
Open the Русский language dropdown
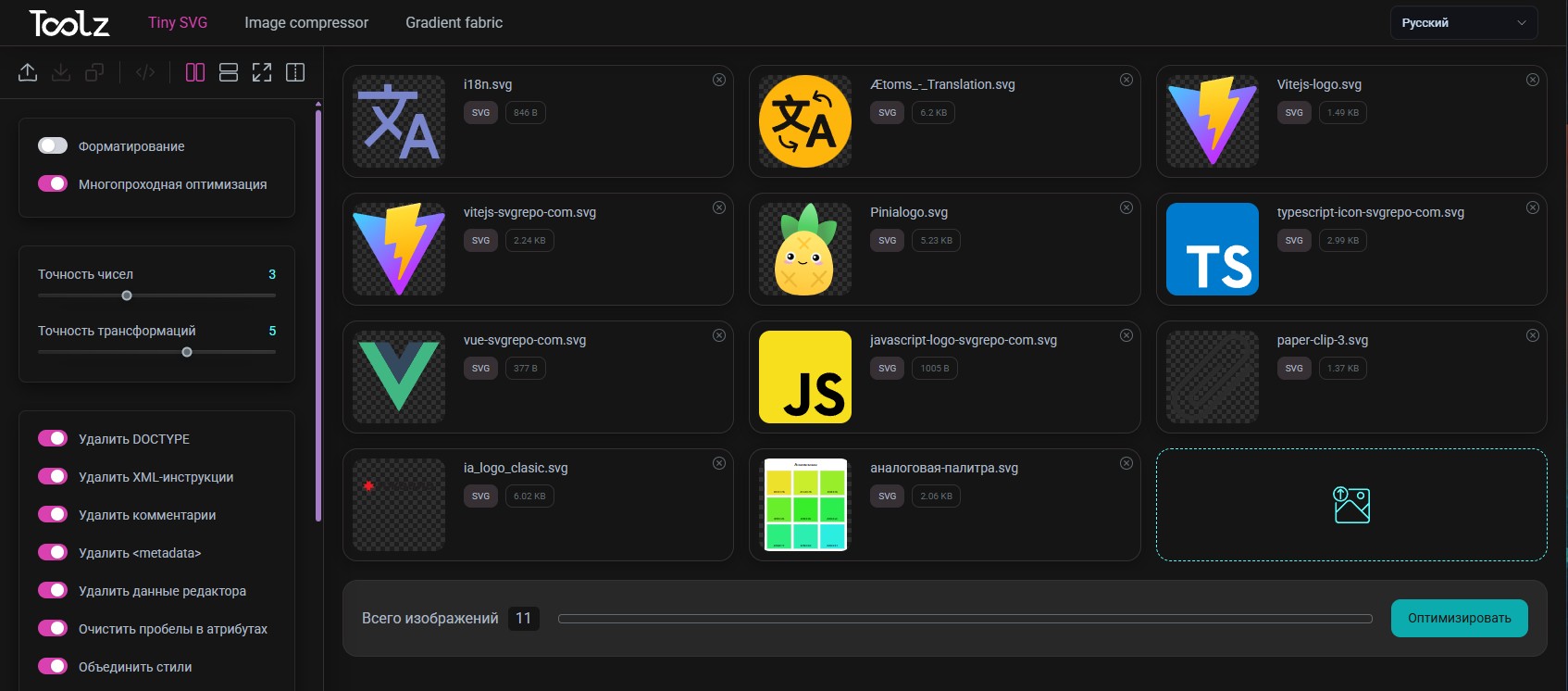(1463, 23)
